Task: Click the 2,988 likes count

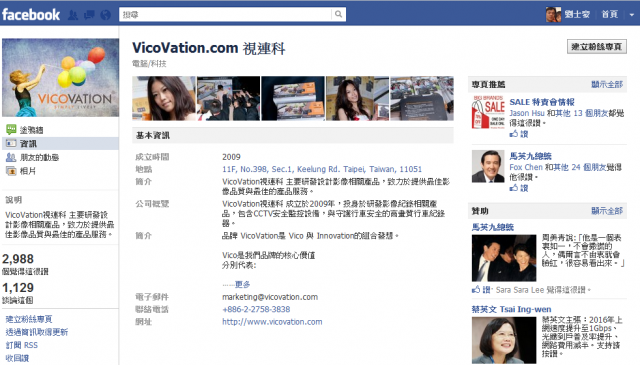Action: tap(18, 259)
